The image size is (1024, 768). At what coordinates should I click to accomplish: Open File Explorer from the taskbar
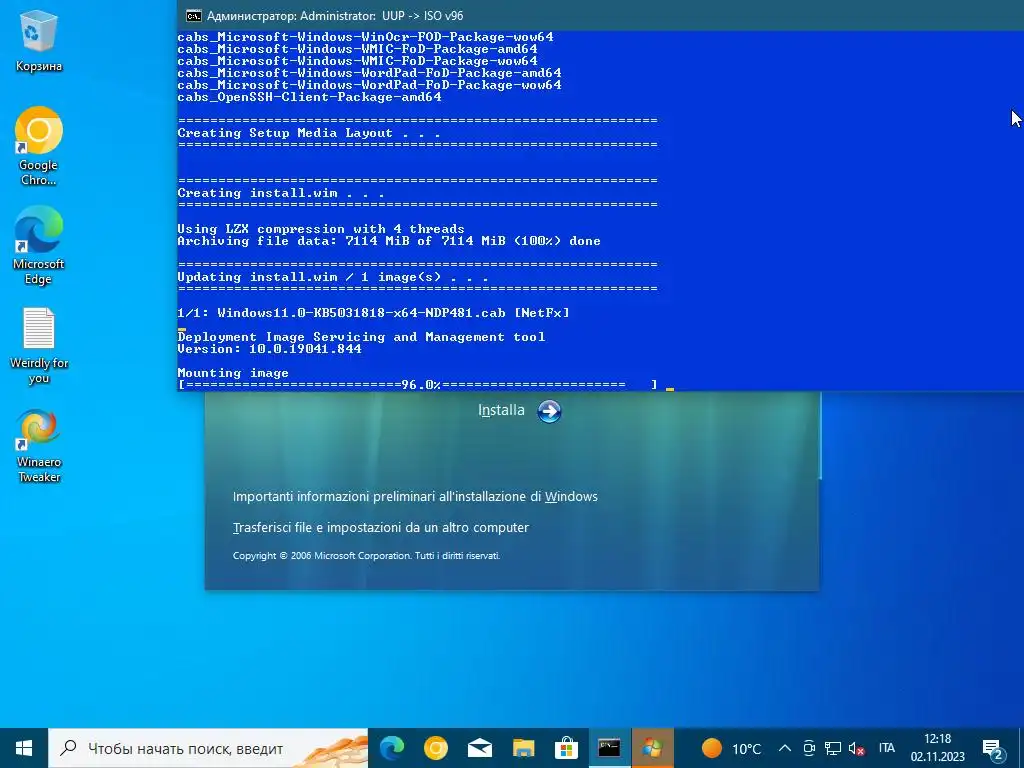(523, 748)
